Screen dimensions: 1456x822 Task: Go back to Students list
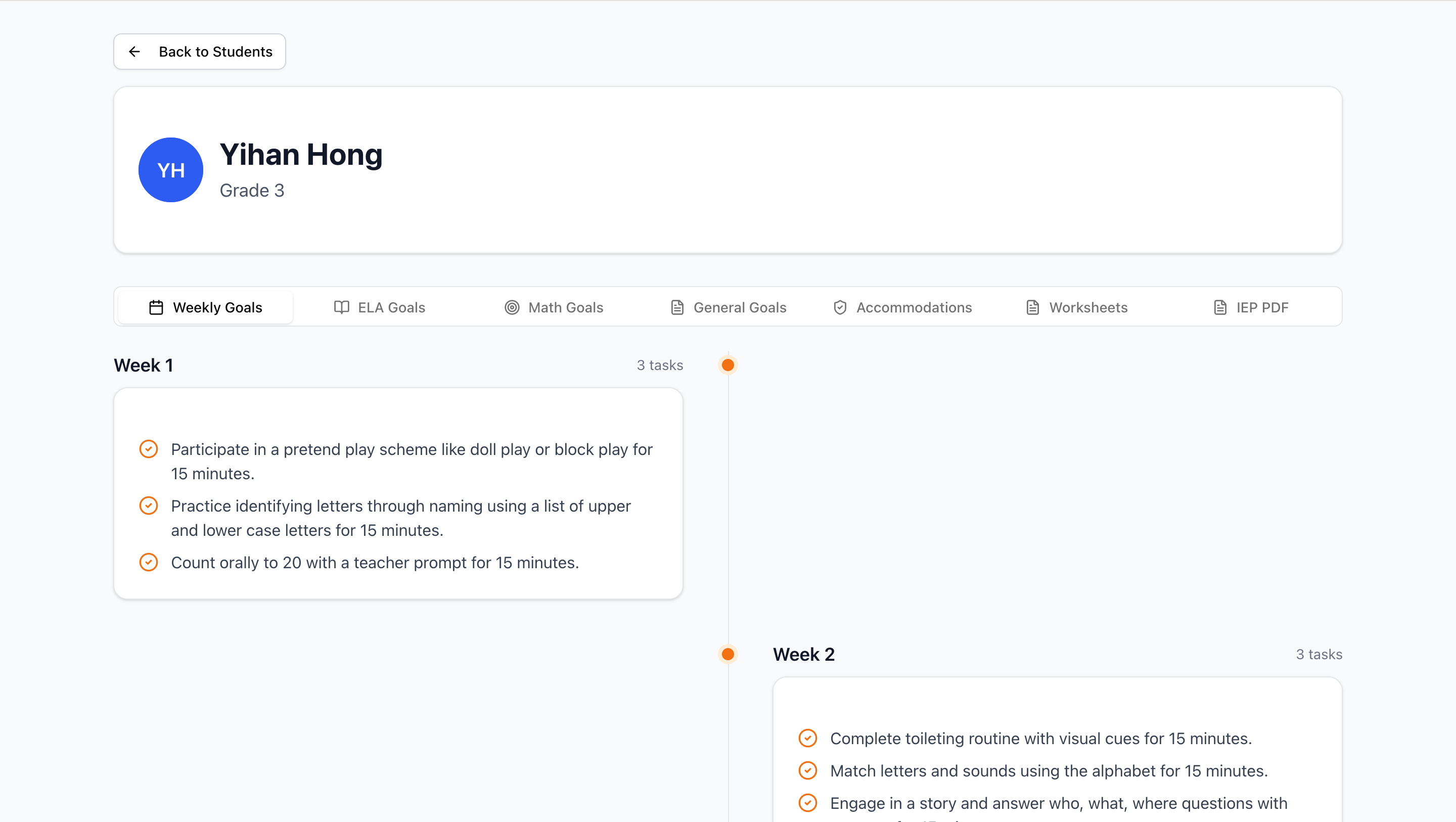200,52
